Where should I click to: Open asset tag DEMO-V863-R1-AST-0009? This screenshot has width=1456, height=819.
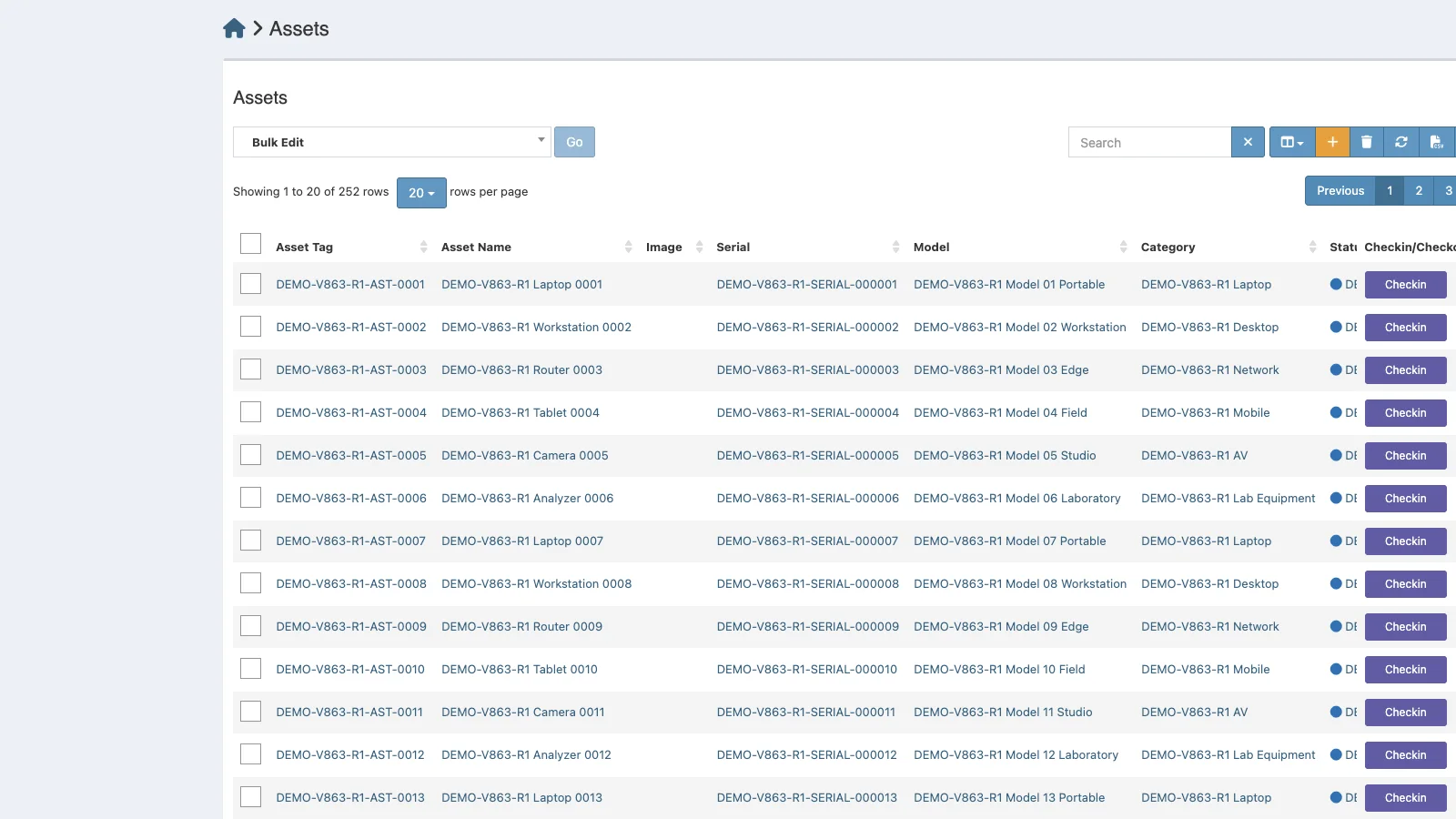point(351,626)
